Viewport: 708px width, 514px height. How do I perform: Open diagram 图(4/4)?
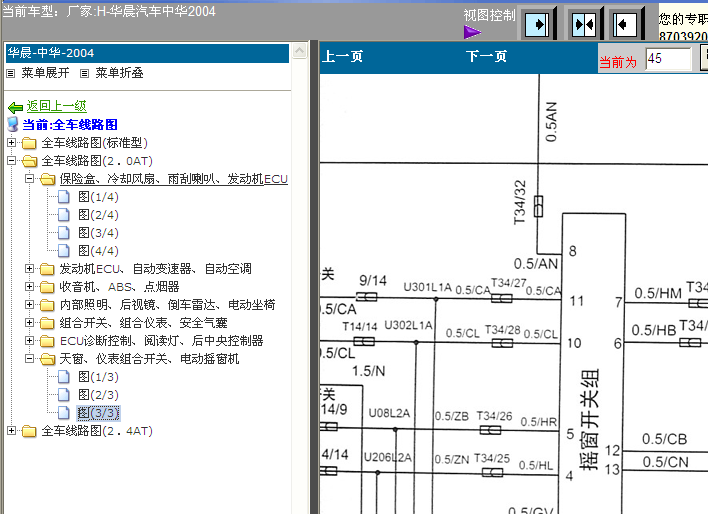pos(98,251)
